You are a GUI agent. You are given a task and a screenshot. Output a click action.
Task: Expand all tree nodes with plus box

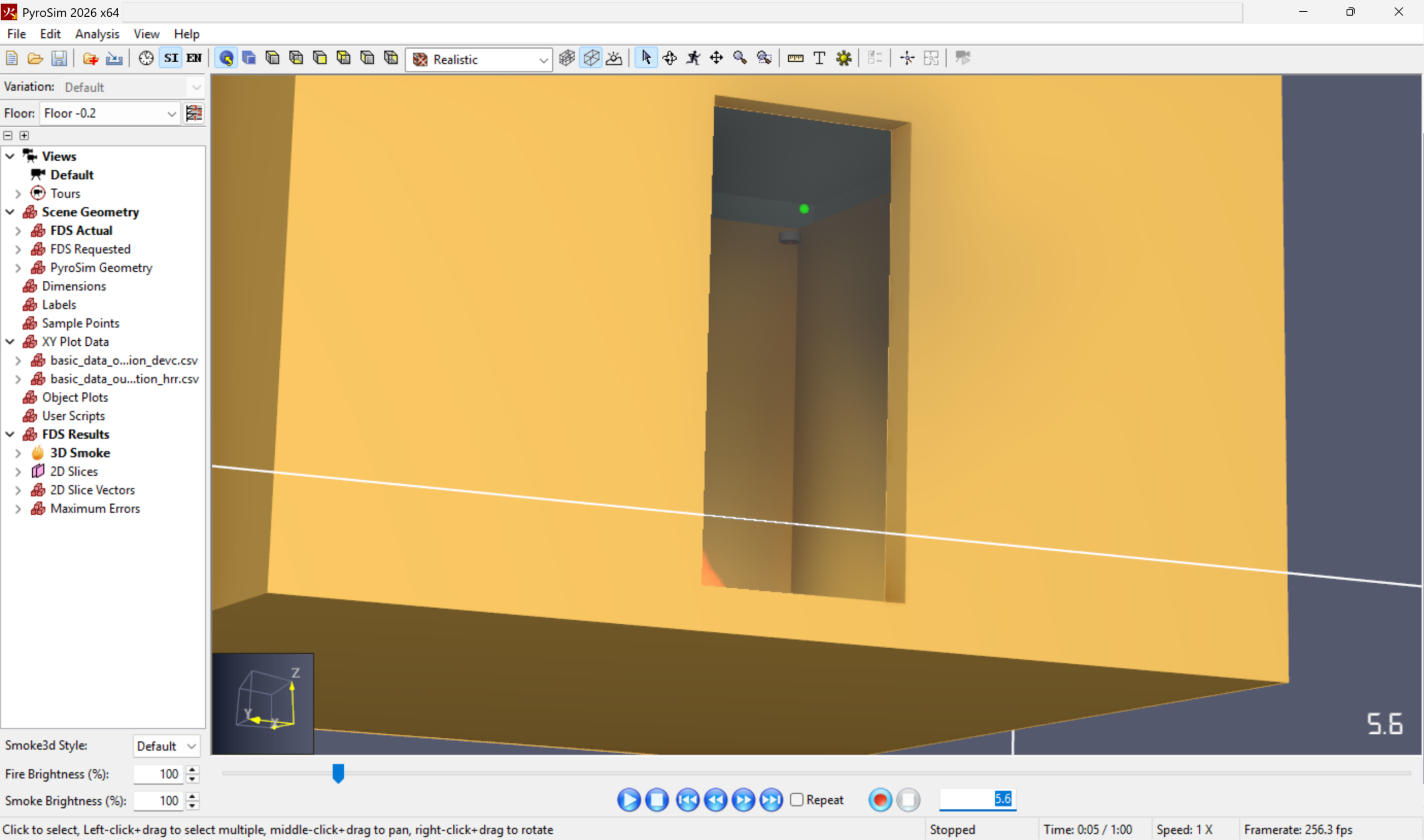coord(24,135)
